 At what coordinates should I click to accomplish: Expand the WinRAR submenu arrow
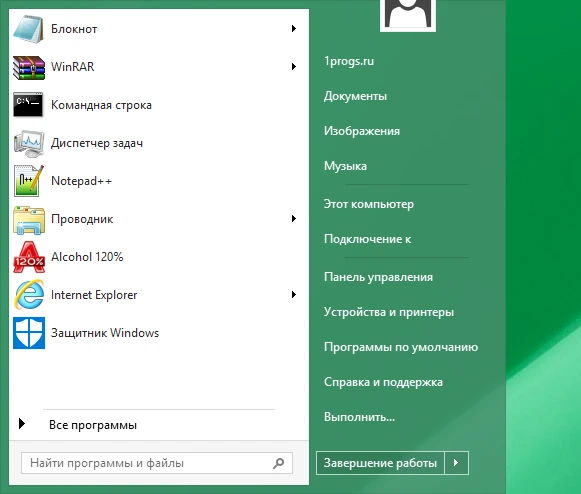(x=293, y=67)
